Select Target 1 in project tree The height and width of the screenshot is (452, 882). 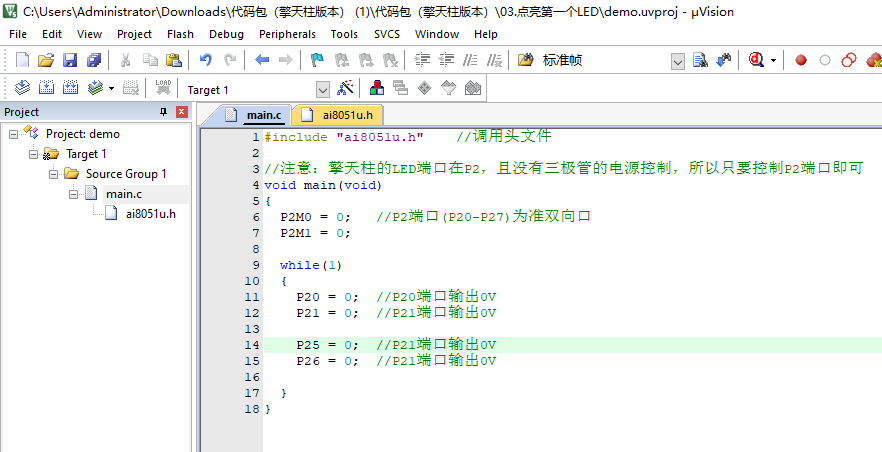86,153
